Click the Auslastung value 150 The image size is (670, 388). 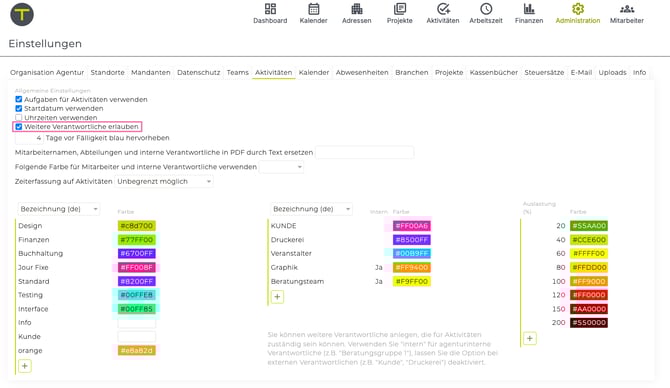point(558,309)
